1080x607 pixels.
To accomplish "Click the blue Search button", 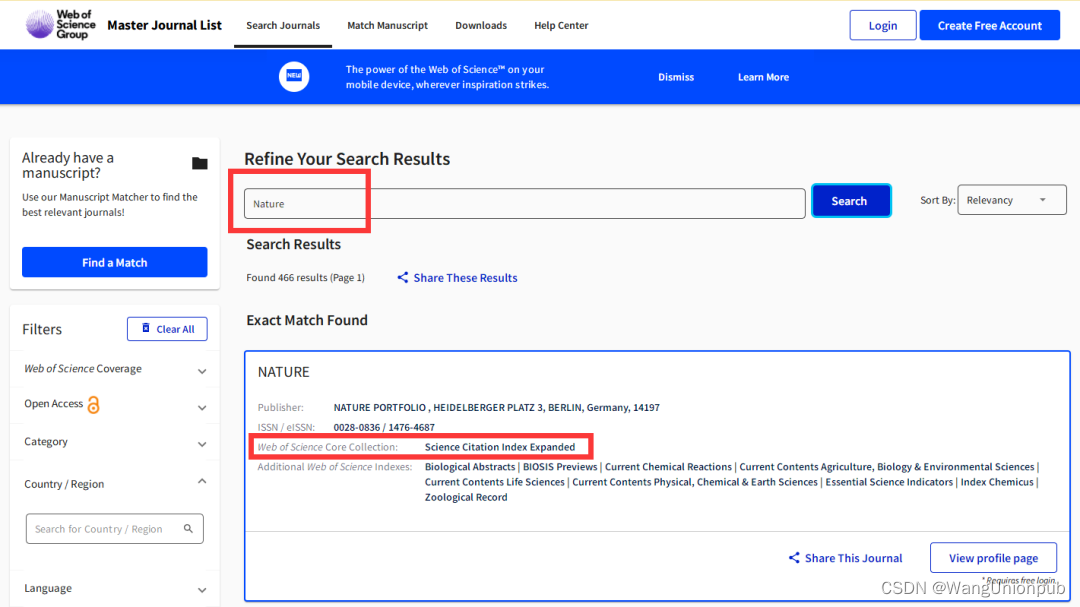I will (x=851, y=200).
